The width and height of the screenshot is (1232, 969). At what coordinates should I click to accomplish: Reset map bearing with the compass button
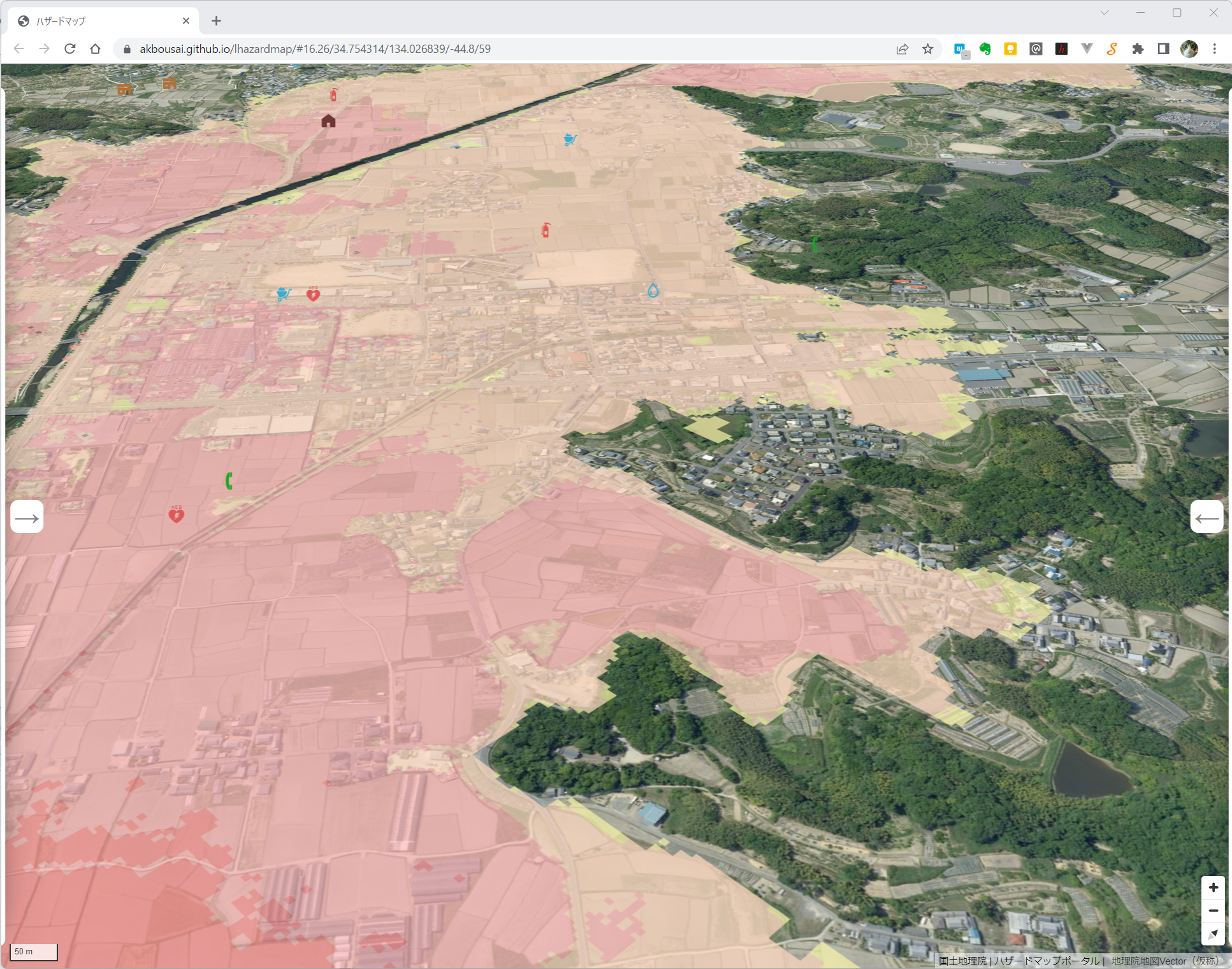1213,933
